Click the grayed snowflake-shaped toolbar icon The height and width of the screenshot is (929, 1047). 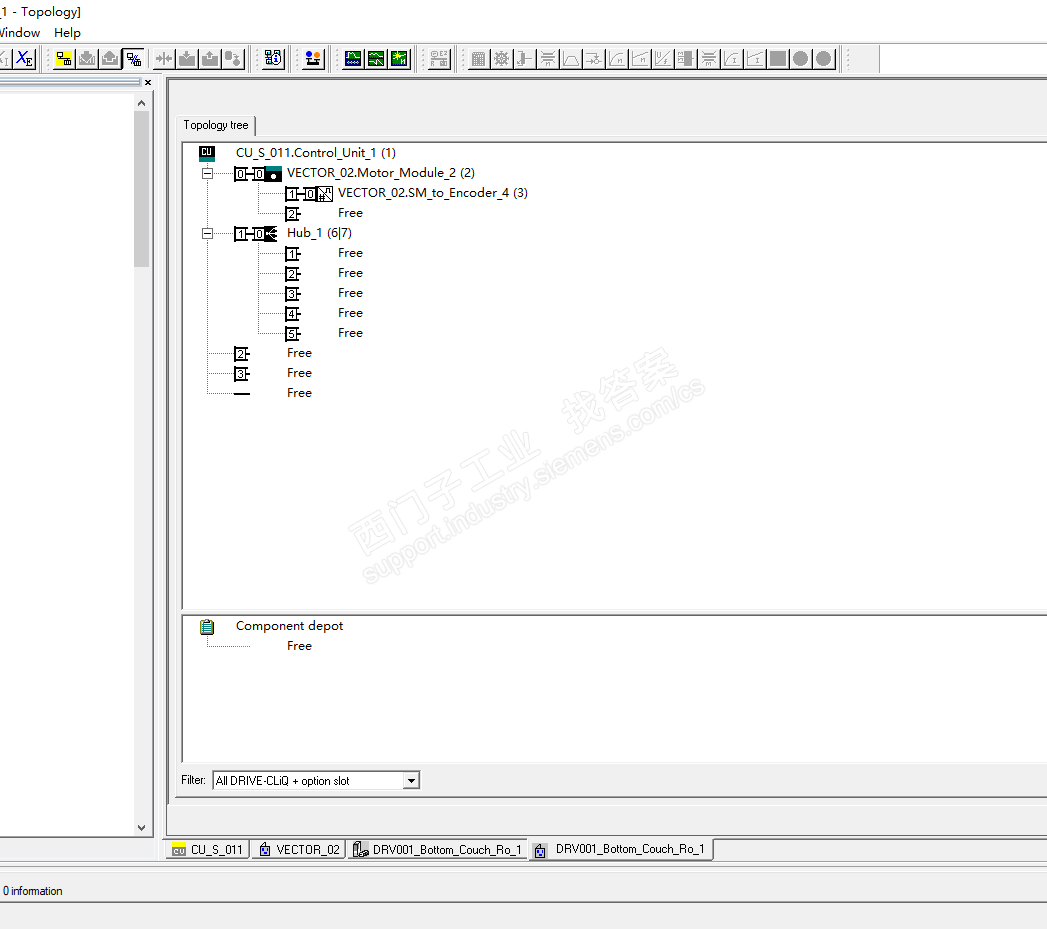pos(501,59)
